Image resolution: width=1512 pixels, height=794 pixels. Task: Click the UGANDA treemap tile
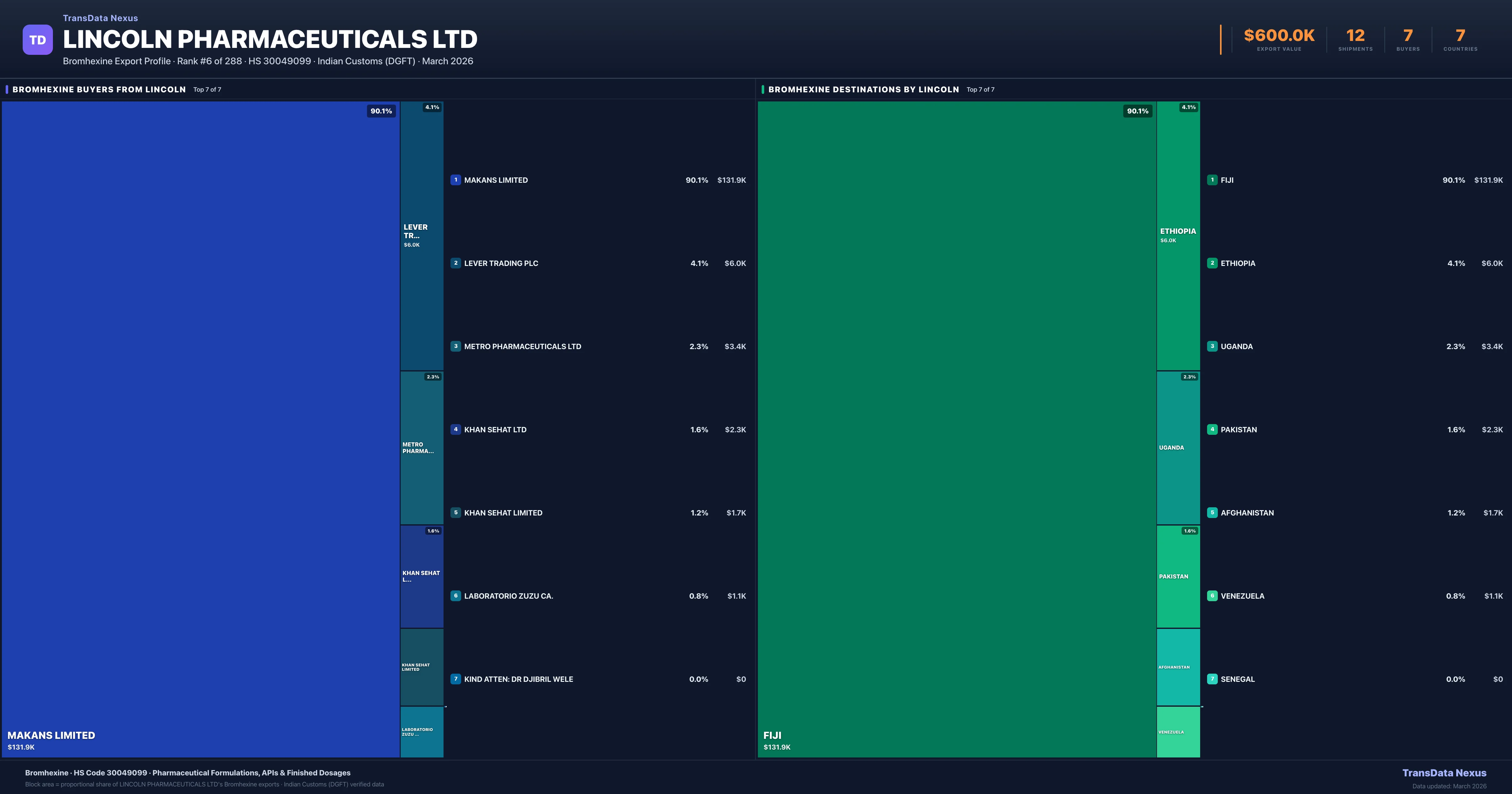tap(1178, 447)
